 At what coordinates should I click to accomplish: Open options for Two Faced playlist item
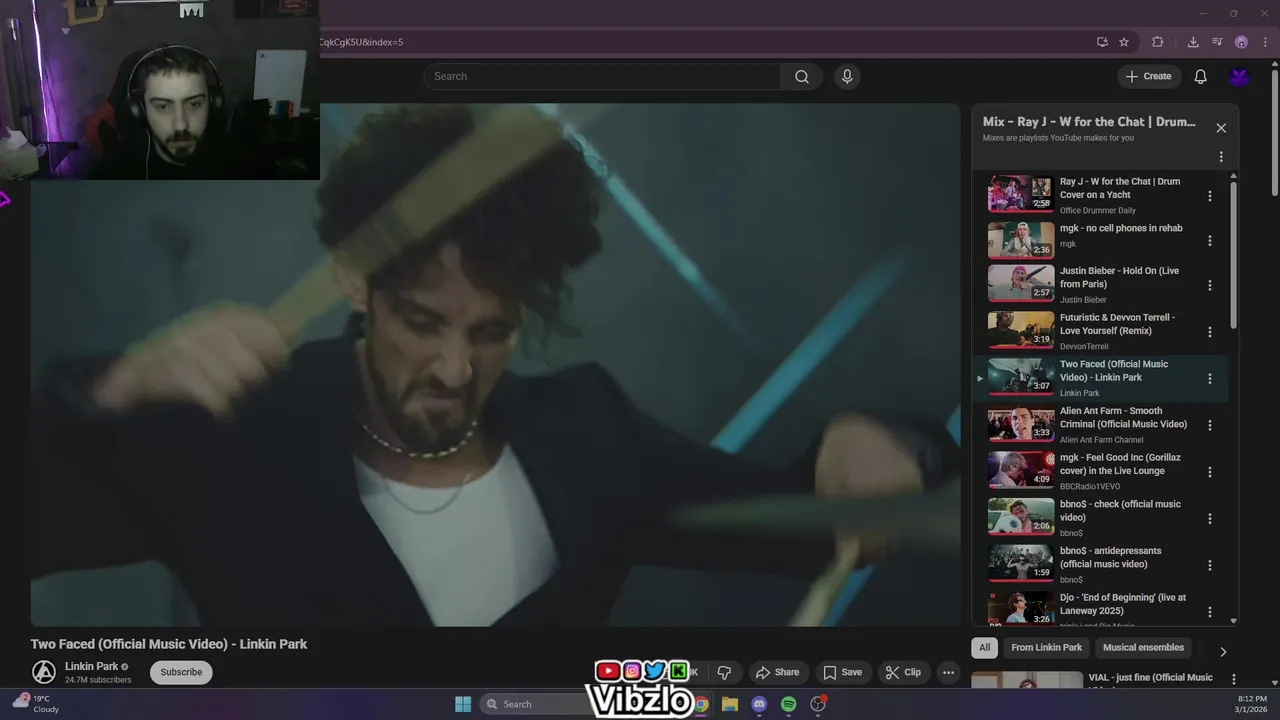tap(1210, 379)
